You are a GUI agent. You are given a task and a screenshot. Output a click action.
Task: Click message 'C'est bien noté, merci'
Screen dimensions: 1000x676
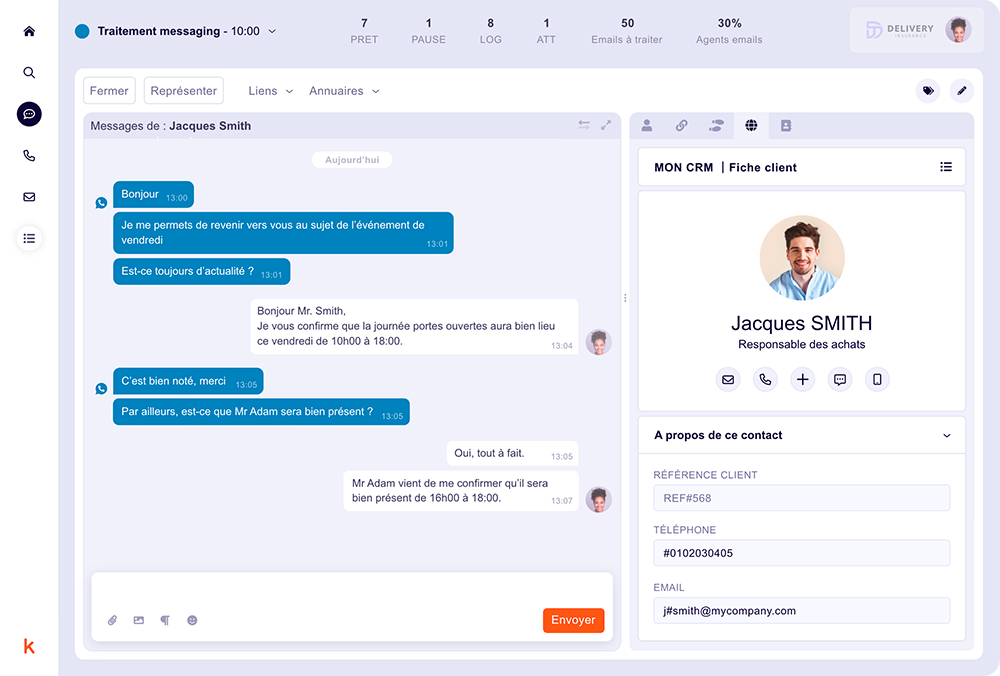[188, 381]
